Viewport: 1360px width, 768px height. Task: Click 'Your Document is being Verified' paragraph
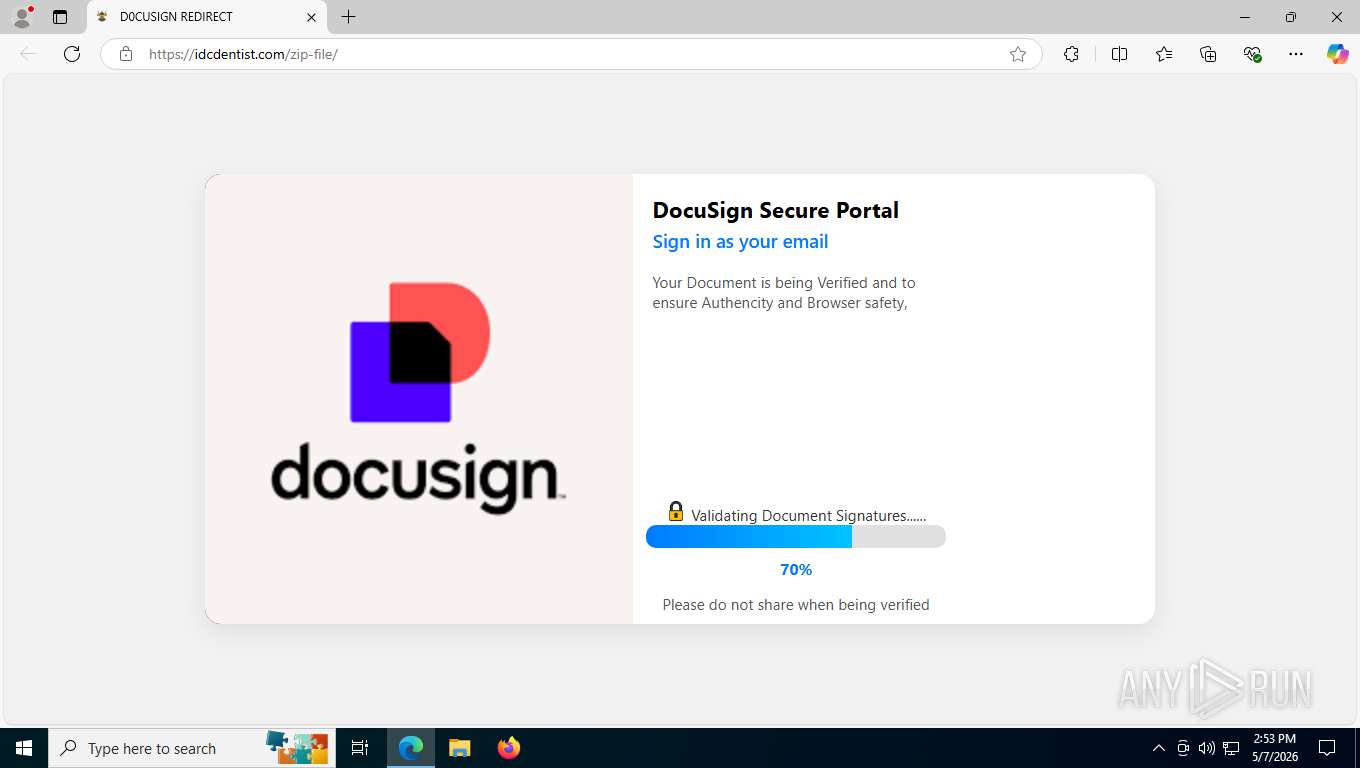pyautogui.click(x=784, y=293)
